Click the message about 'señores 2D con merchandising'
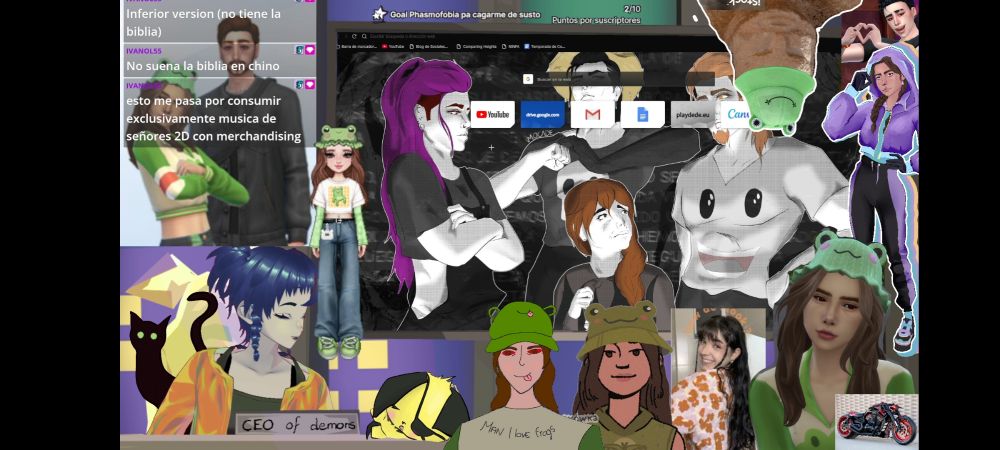1000x450 pixels. coord(214,118)
